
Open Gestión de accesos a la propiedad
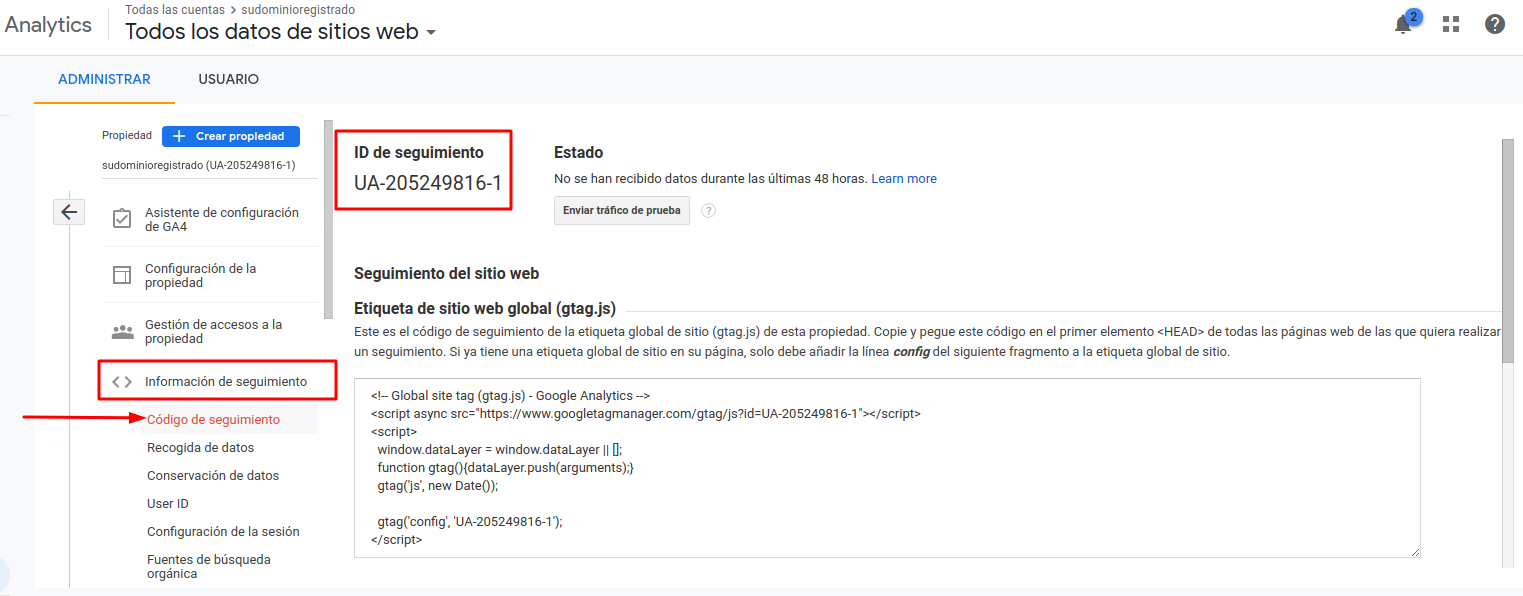pos(210,331)
